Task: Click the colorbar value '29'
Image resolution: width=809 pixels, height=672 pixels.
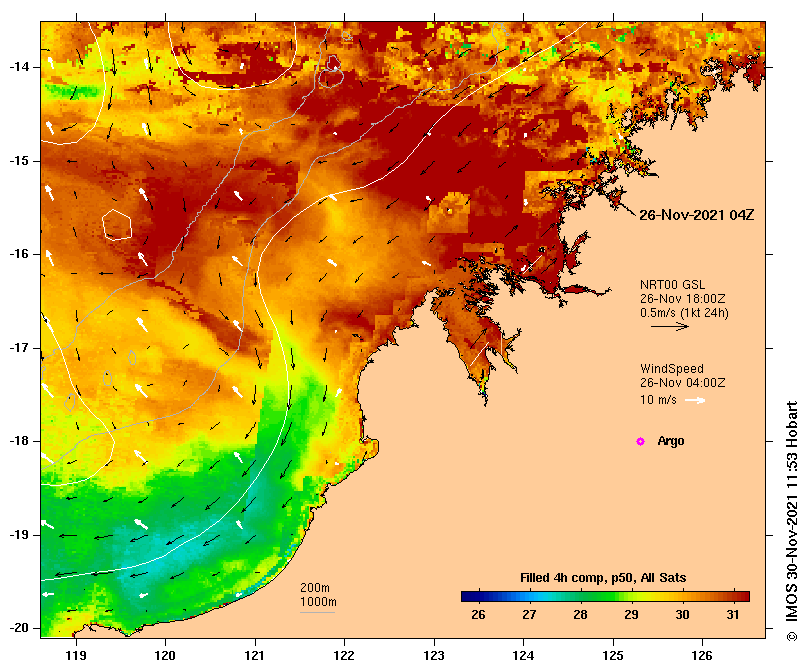Action: point(632,615)
